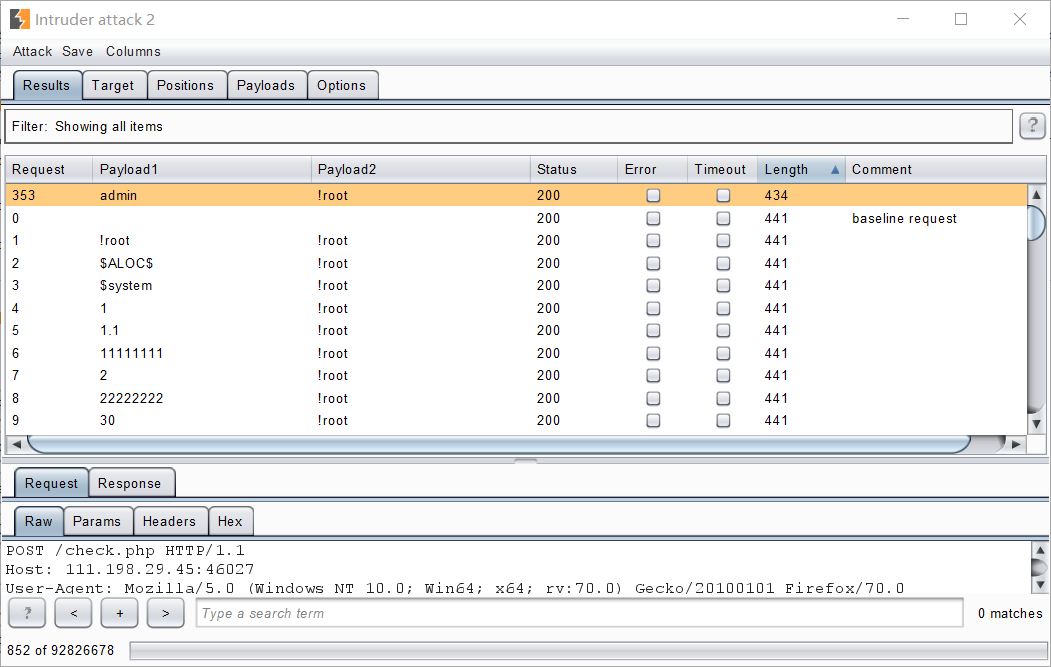The image size is (1051, 667).
Task: Click the Host header line
Action: [x=130, y=569]
